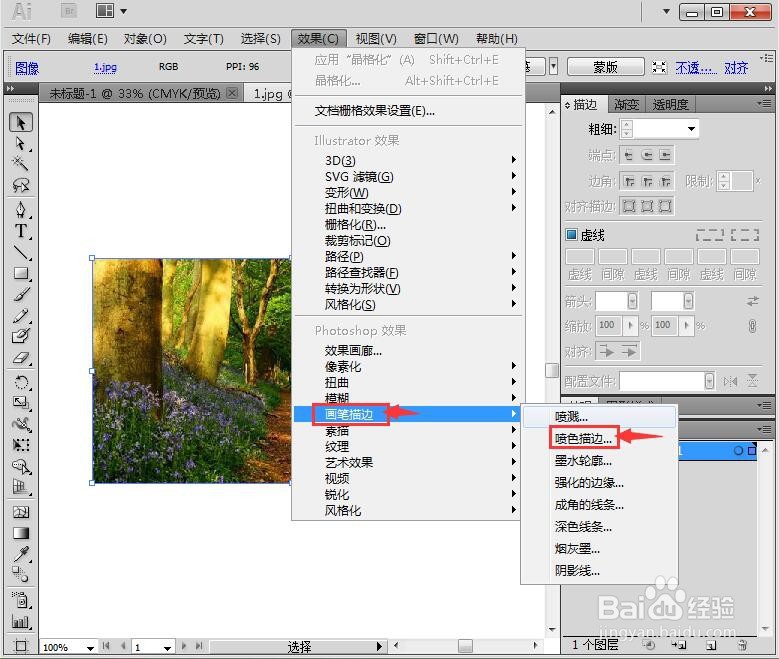Enable the 虚线 dashed line checkbox
779x659 pixels.
coord(571,235)
